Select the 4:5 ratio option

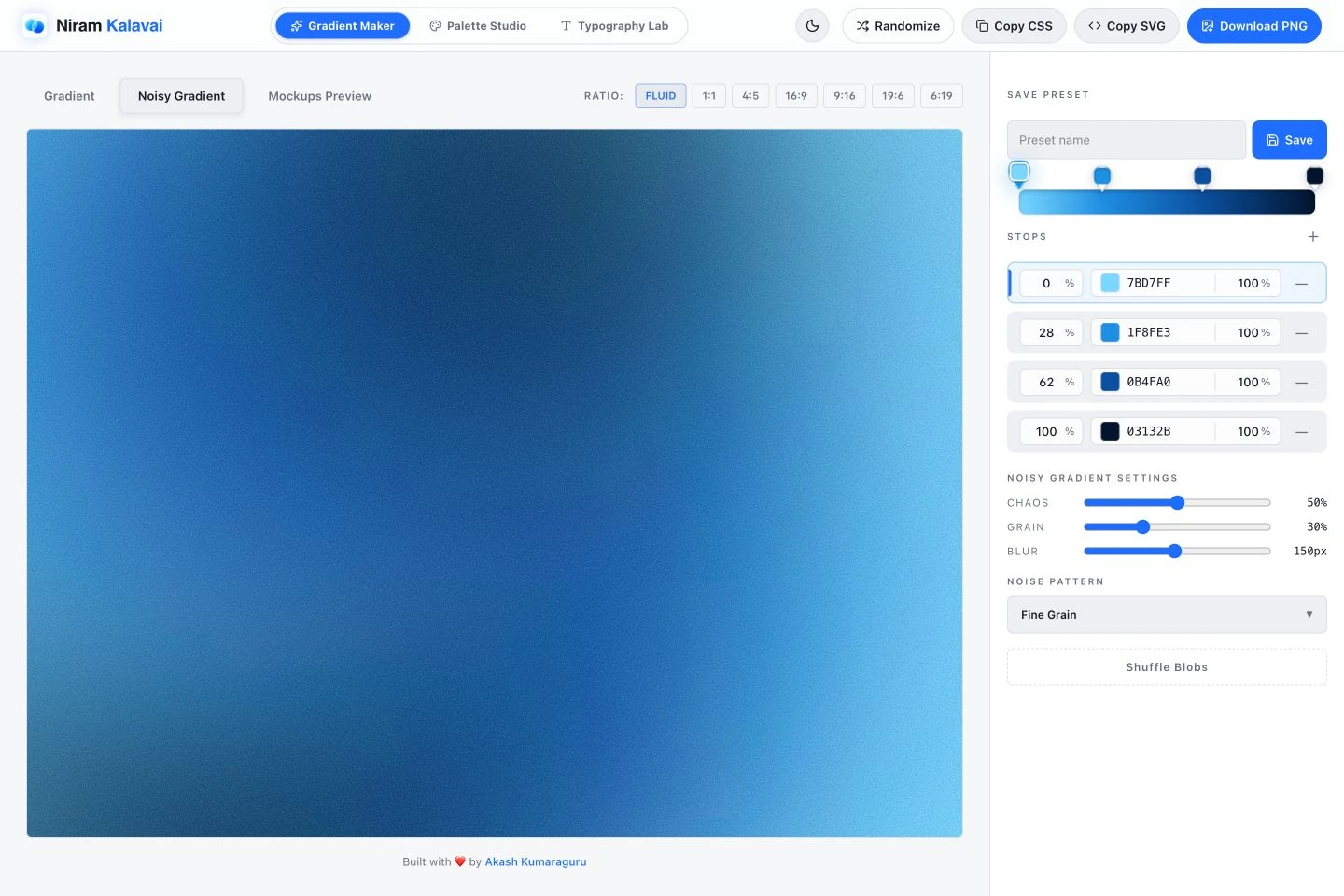(750, 96)
